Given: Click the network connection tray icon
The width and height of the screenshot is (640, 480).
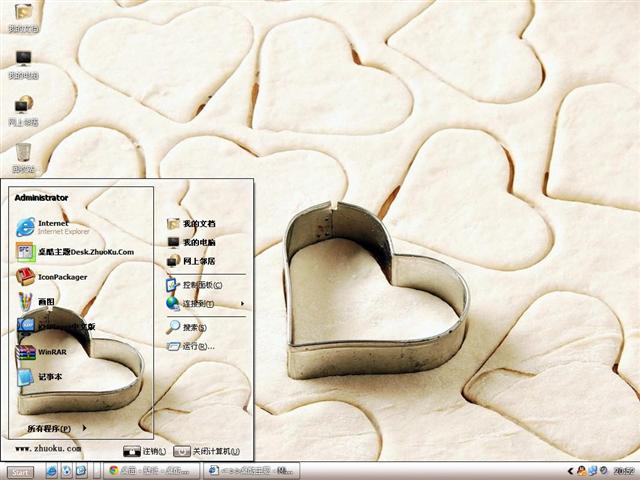Looking at the screenshot, I should (593, 471).
